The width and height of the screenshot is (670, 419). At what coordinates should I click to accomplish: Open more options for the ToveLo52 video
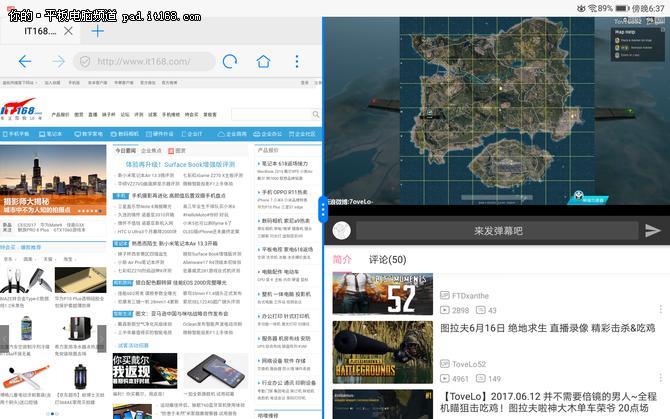click(661, 378)
